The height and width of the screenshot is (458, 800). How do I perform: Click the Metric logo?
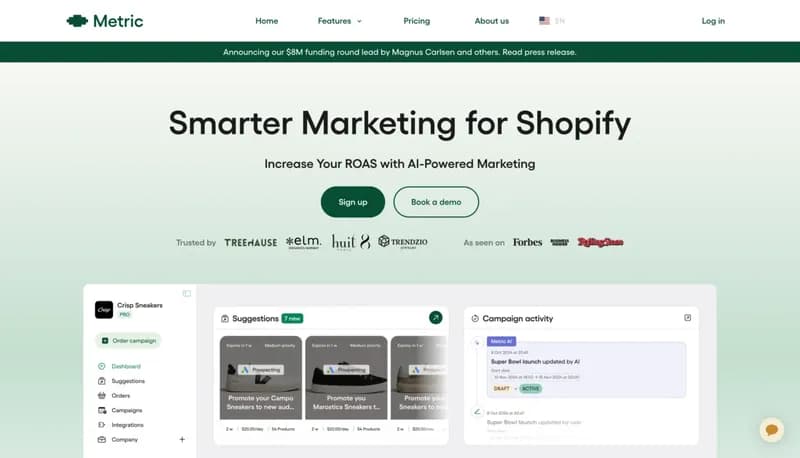pyautogui.click(x=105, y=21)
